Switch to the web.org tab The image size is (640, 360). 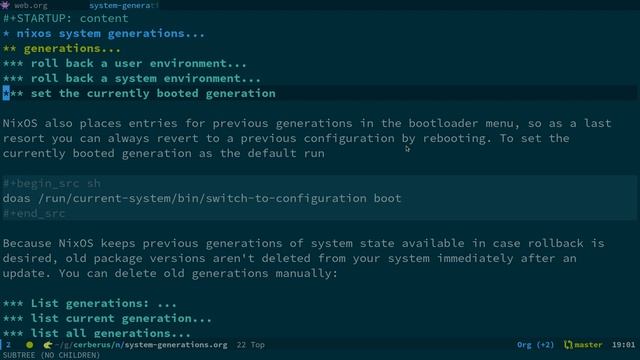[31, 6]
